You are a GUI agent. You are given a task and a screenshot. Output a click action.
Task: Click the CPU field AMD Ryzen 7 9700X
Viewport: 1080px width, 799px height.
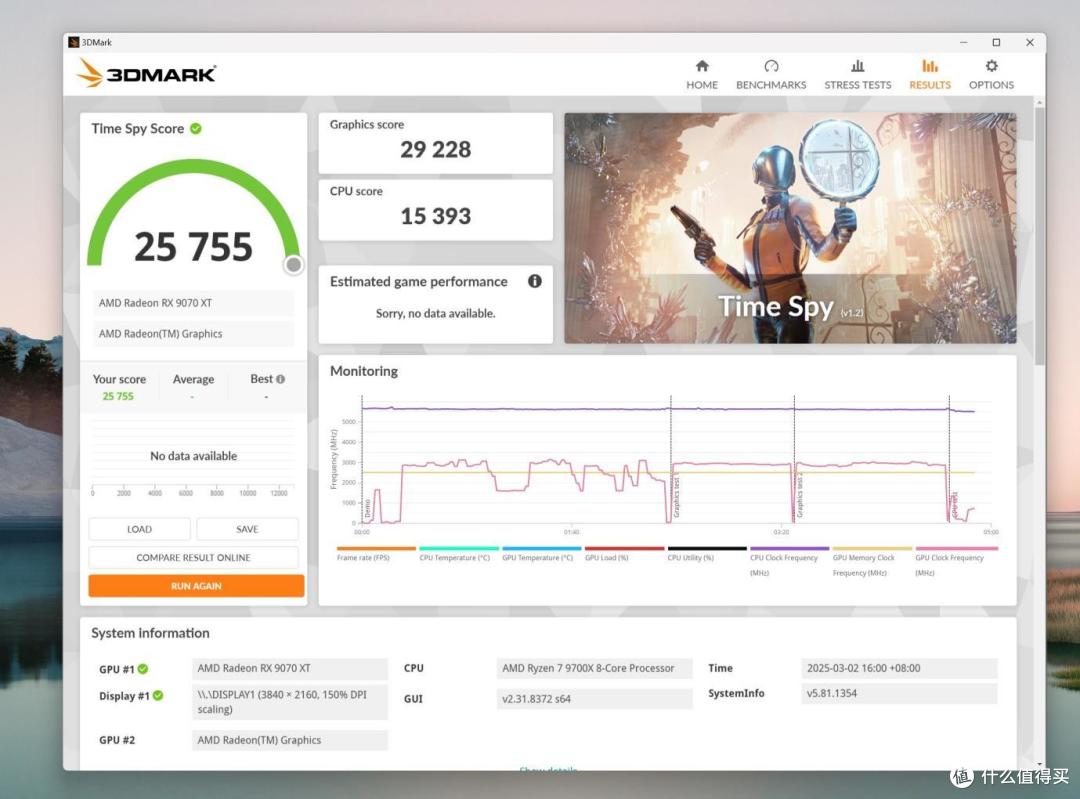click(x=594, y=668)
